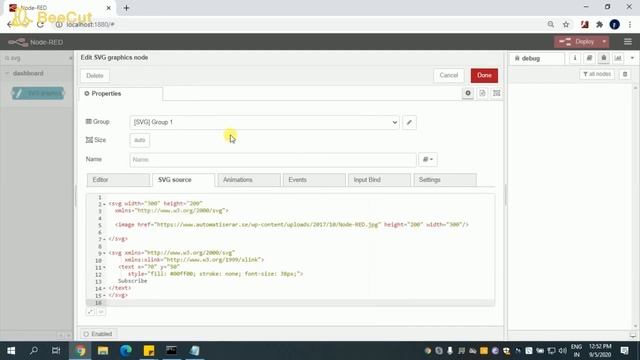Switch to the SVG source tab
The height and width of the screenshot is (360, 640).
183,180
